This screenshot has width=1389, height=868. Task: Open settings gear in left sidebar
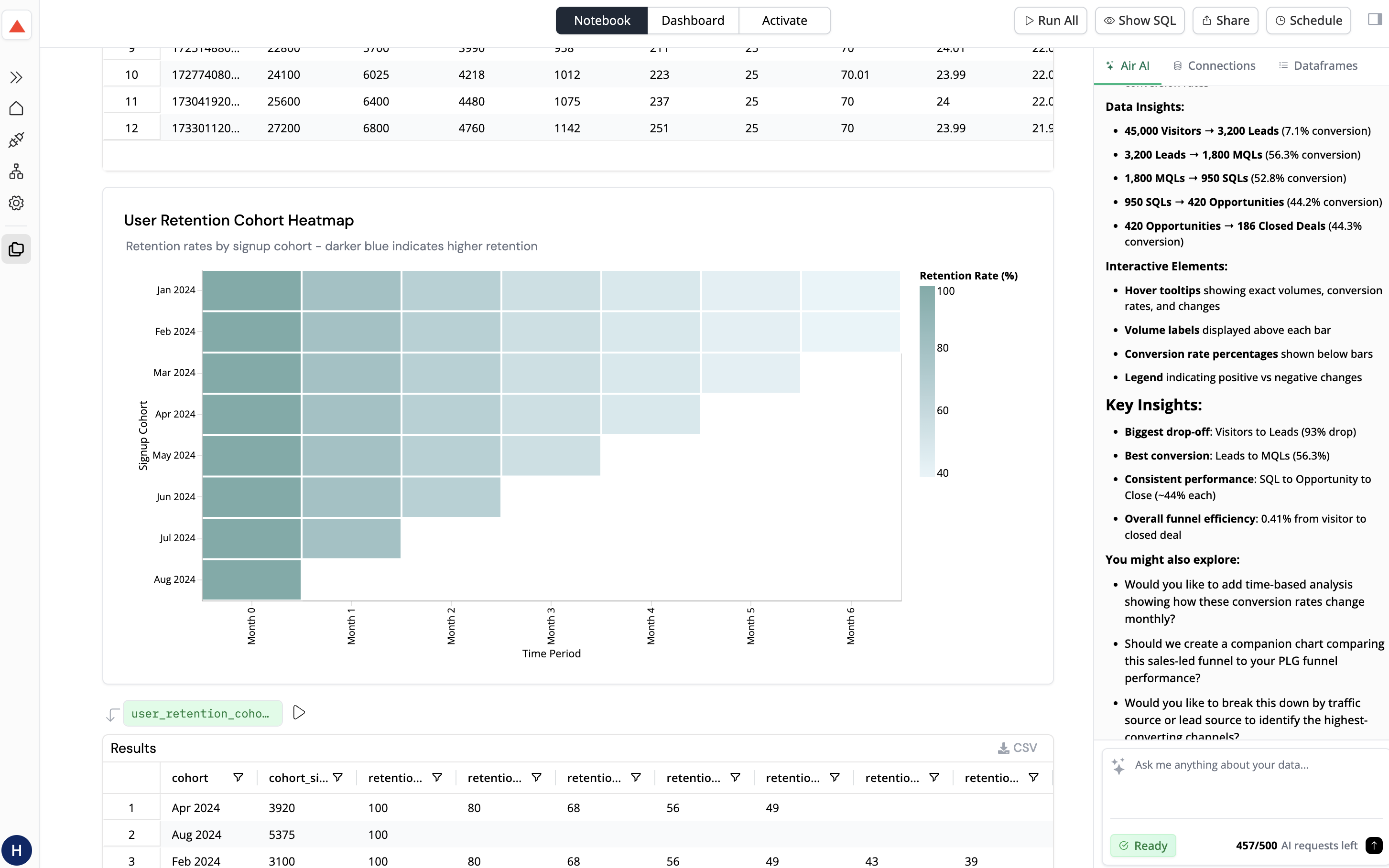[16, 203]
